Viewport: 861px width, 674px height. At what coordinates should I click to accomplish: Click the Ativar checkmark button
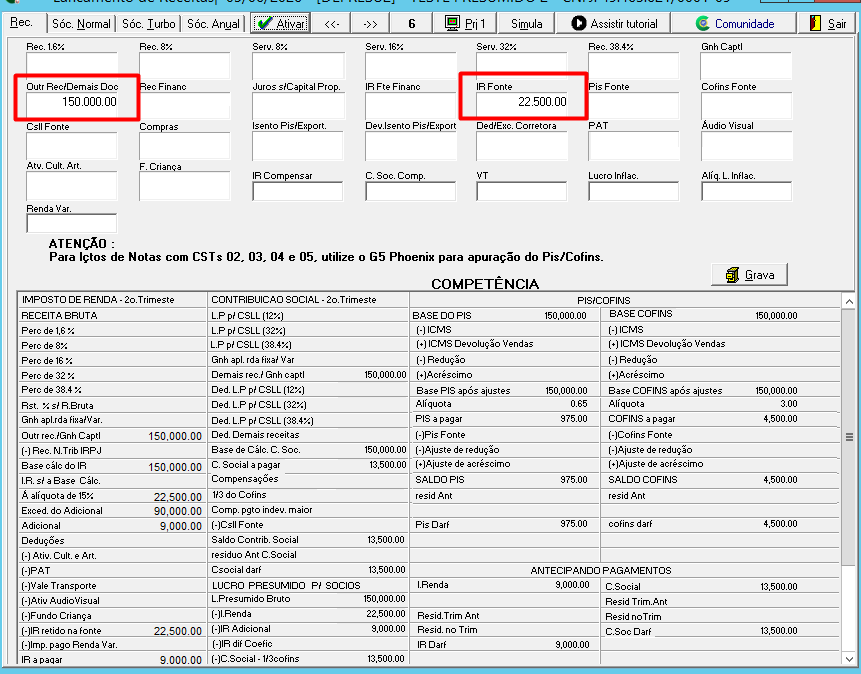pos(281,24)
